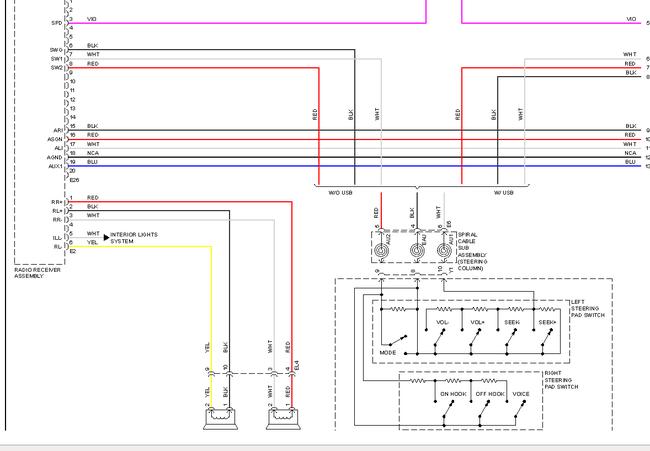The width and height of the screenshot is (650, 451).
Task: Select the BLU wire label beside AUX1
Action: coord(92,162)
